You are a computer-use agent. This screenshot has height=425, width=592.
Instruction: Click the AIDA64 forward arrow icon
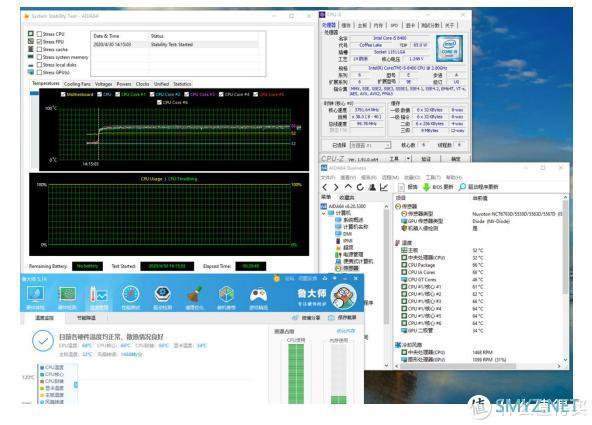pyautogui.click(x=336, y=187)
